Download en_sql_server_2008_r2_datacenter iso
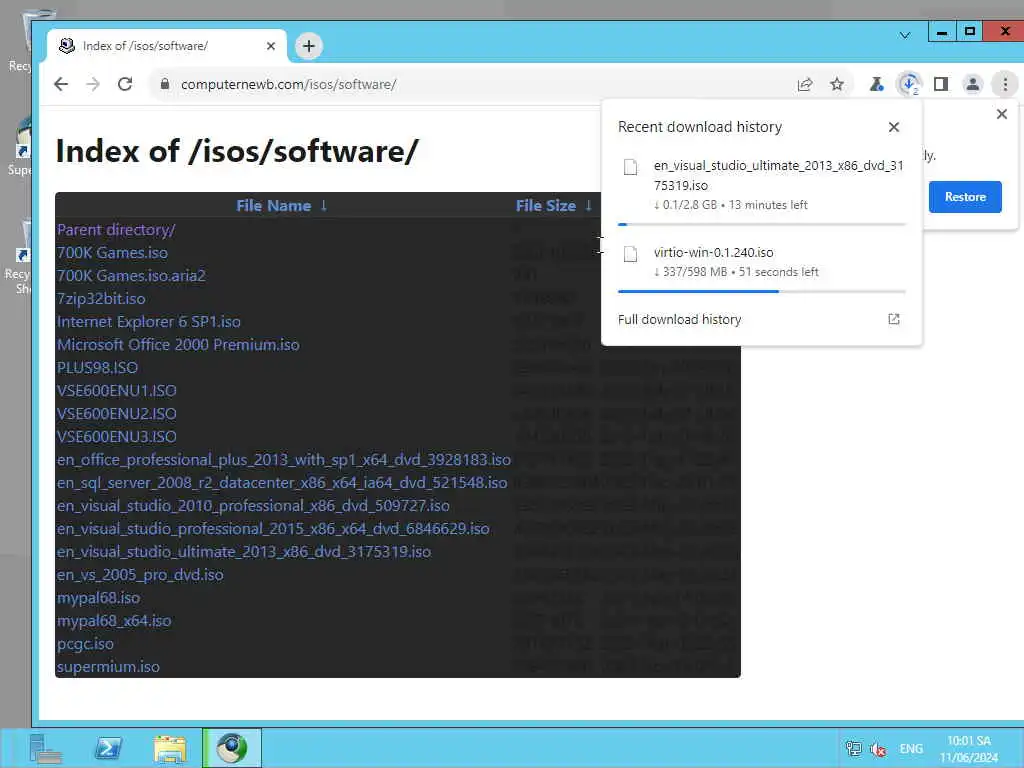 (282, 483)
